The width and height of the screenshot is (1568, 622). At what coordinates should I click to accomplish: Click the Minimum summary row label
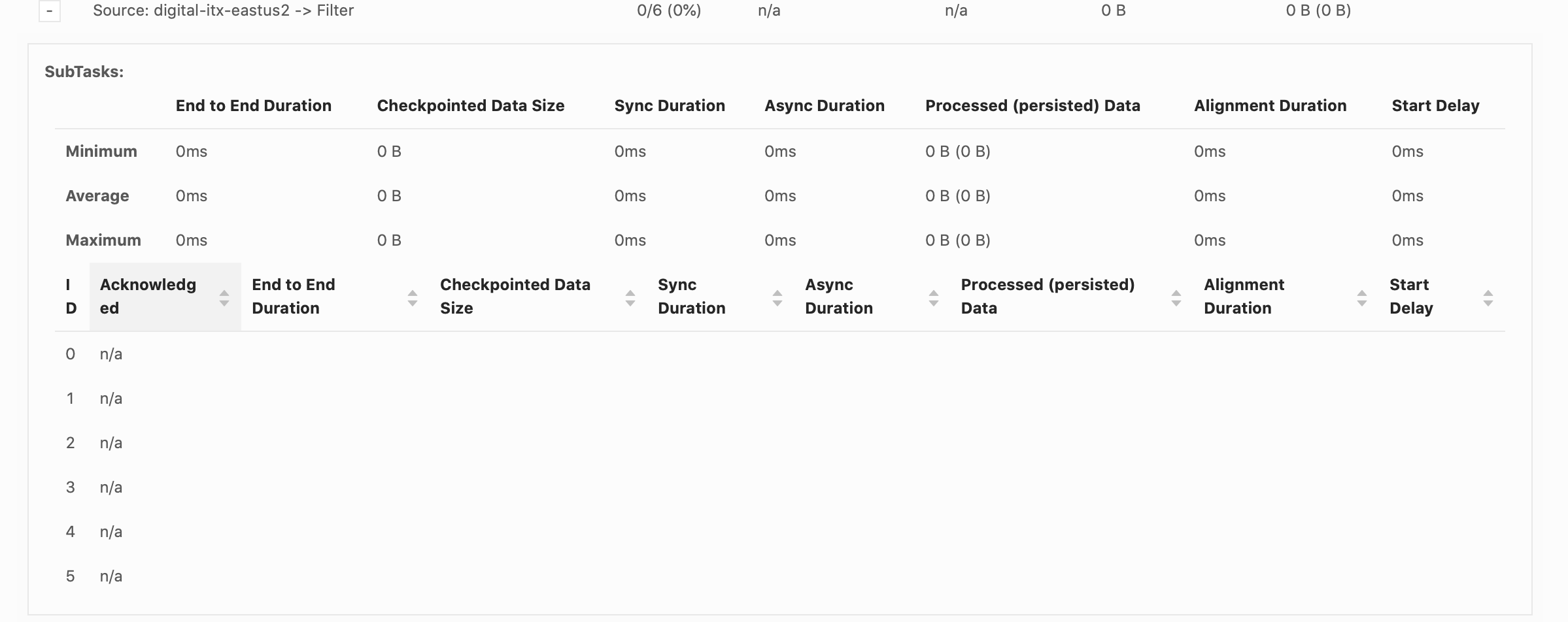point(101,152)
